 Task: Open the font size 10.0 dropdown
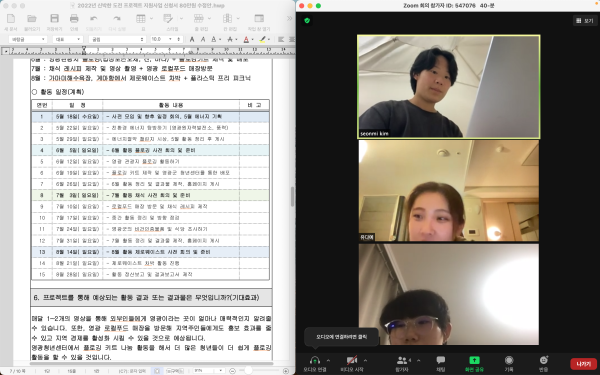[x=170, y=39]
